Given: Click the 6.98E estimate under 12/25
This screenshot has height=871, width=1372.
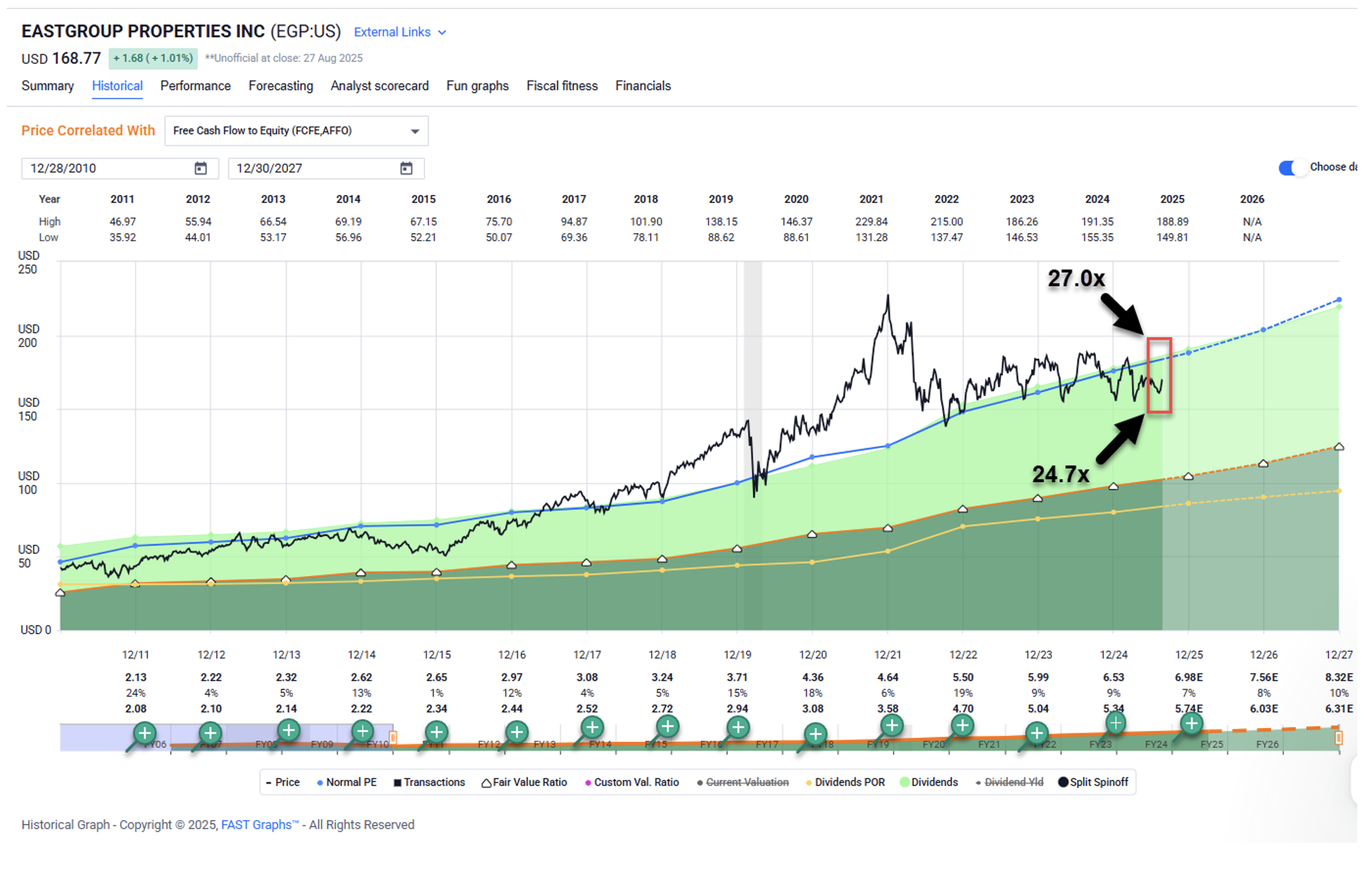Looking at the screenshot, I should point(1189,678).
